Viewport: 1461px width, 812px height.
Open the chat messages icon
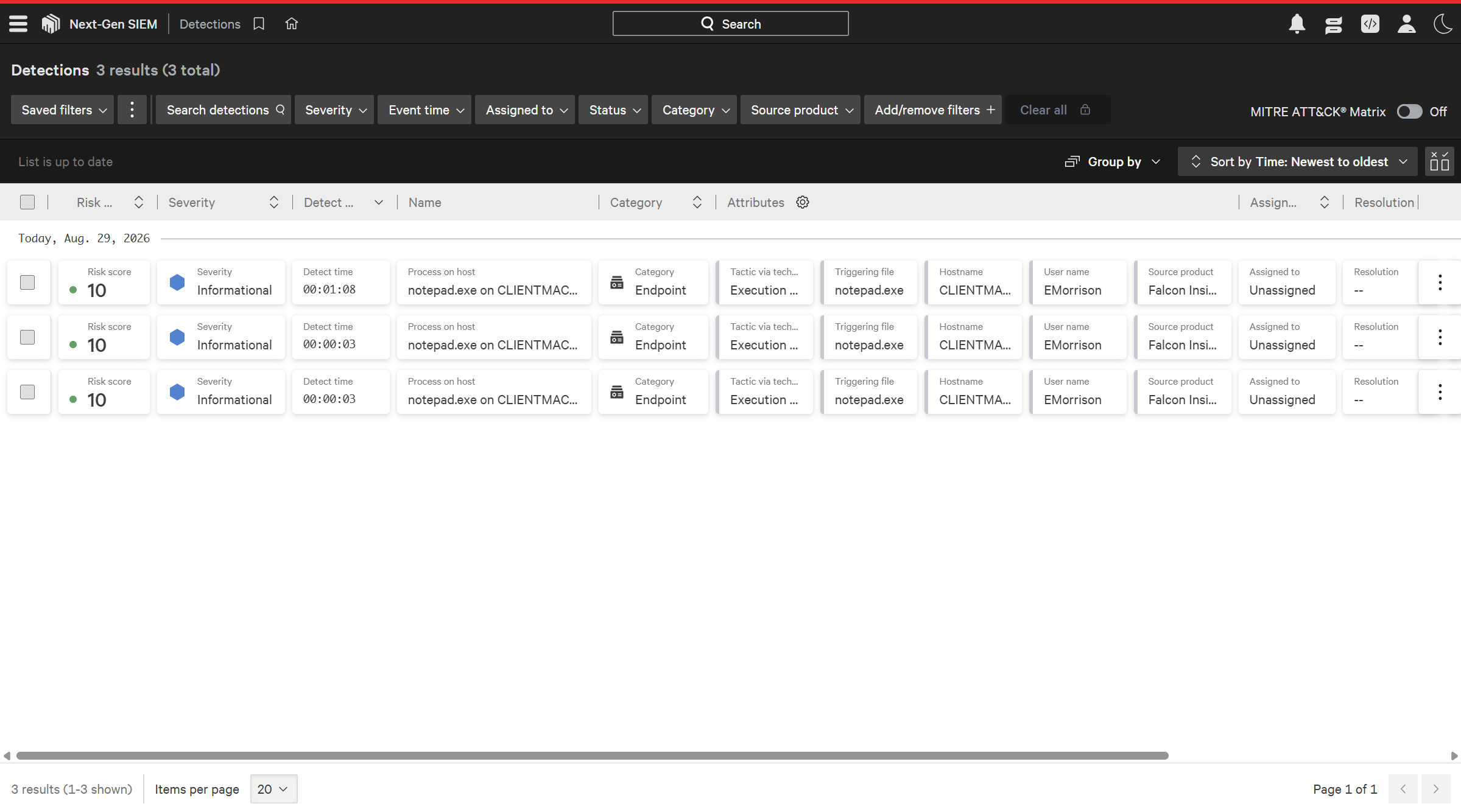click(x=1333, y=24)
